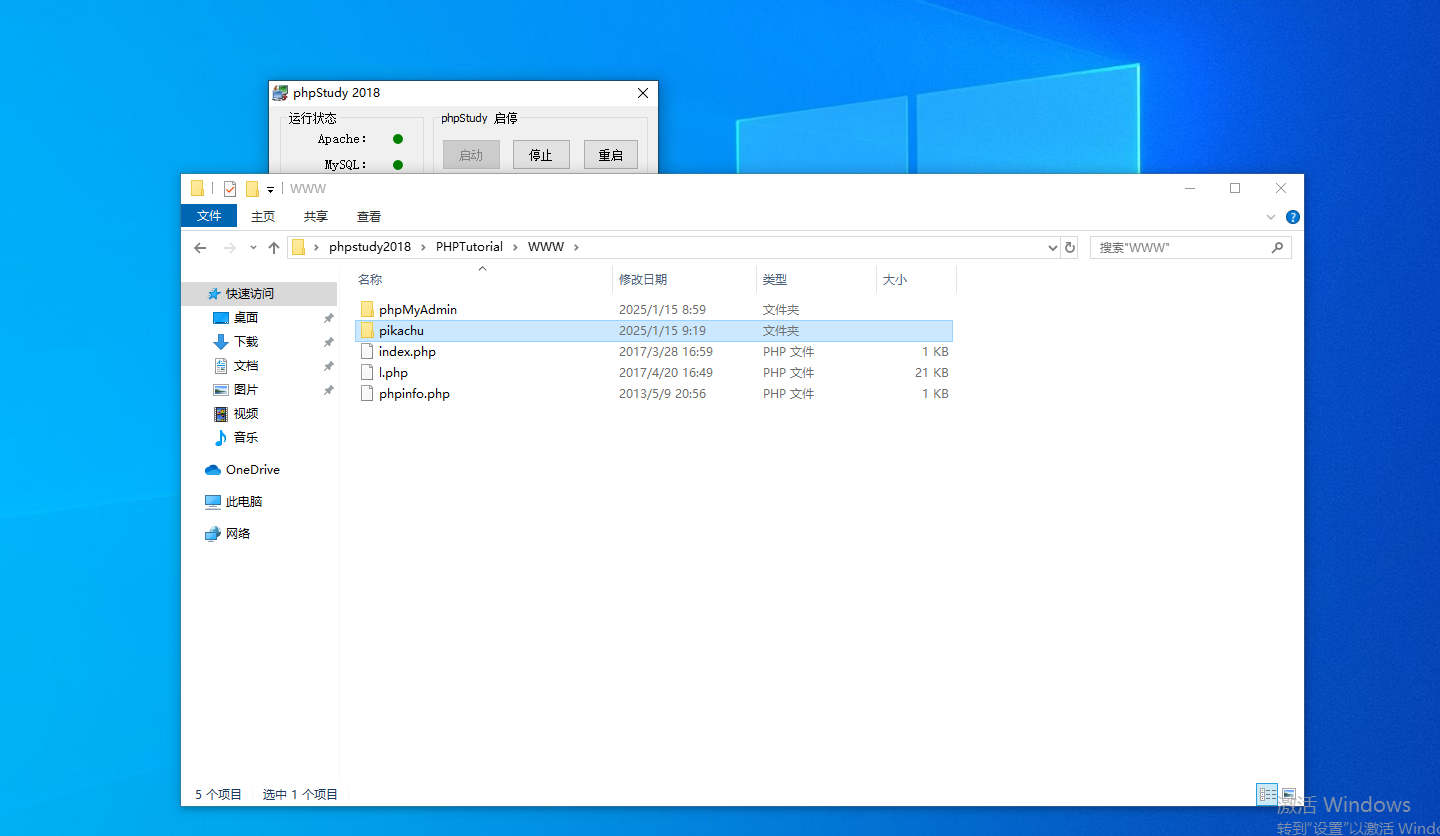Close the phpStudy 2018 window

pyautogui.click(x=643, y=93)
